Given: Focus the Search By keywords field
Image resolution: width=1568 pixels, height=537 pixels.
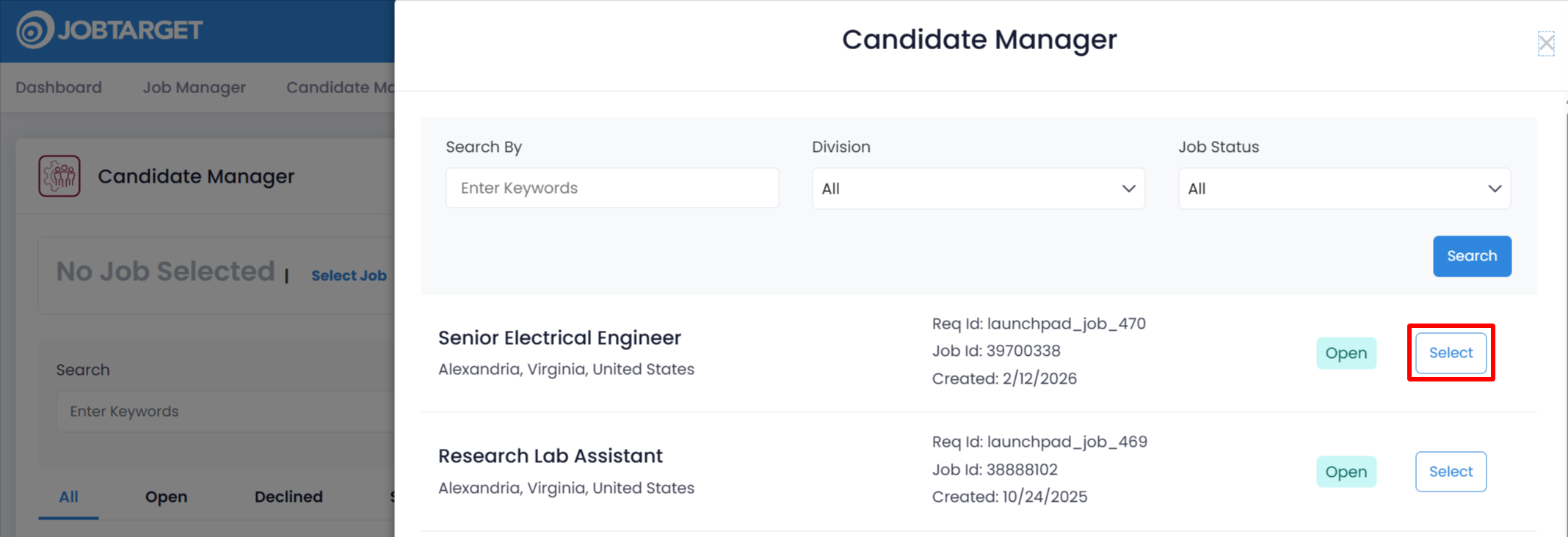Looking at the screenshot, I should pos(611,189).
